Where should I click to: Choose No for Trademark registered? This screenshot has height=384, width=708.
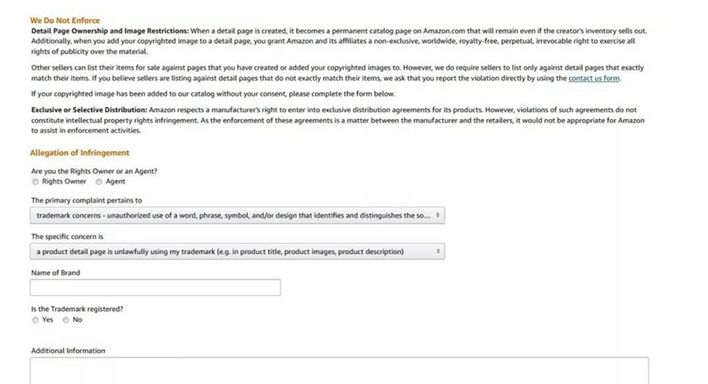[x=66, y=320]
